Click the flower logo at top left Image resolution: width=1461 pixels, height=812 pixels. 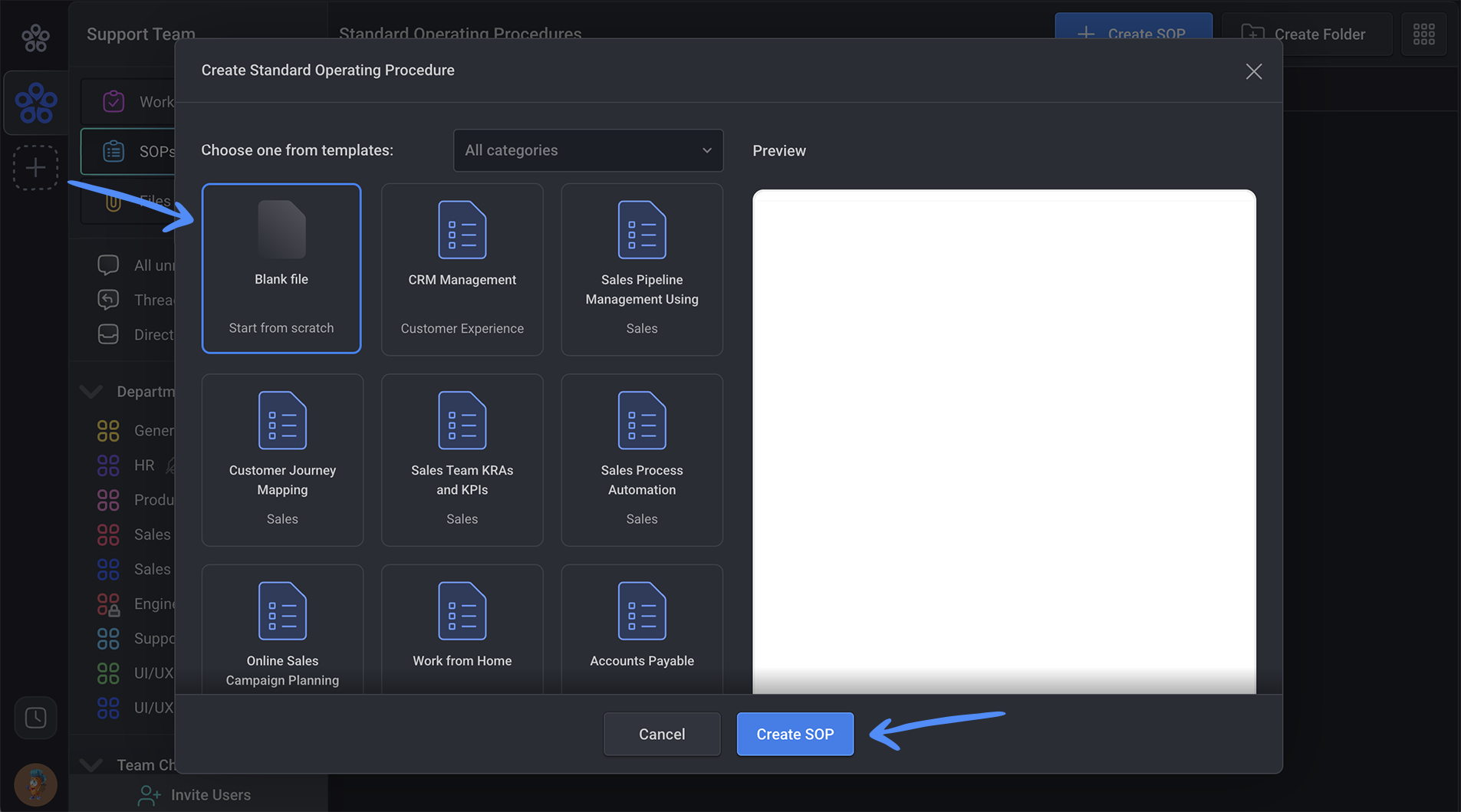point(35,37)
